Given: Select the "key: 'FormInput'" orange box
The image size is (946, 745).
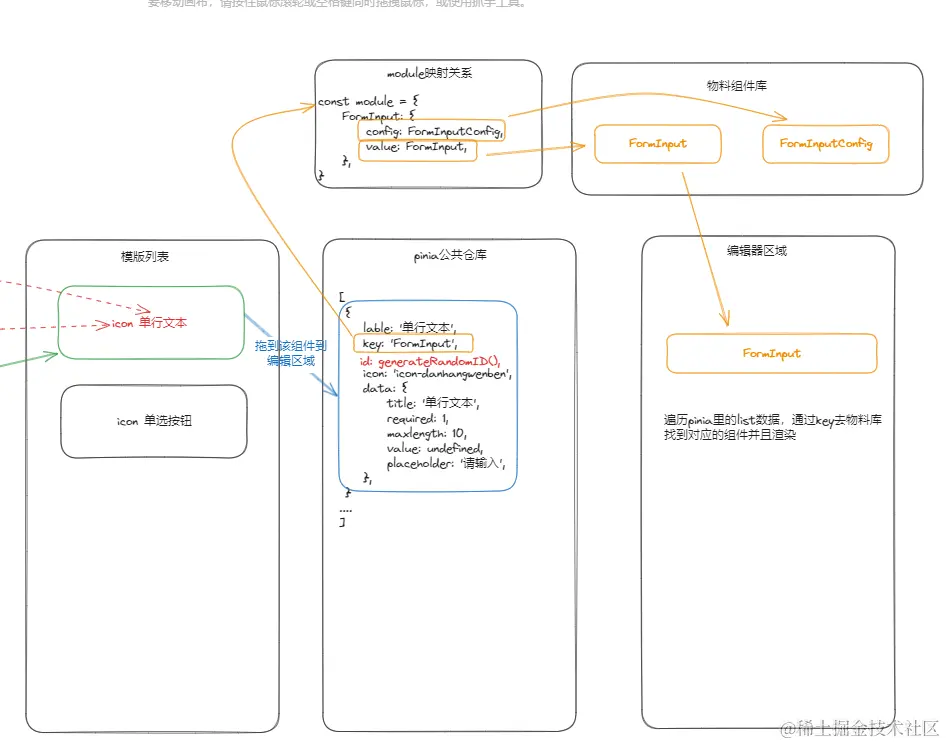Looking at the screenshot, I should pos(413,343).
